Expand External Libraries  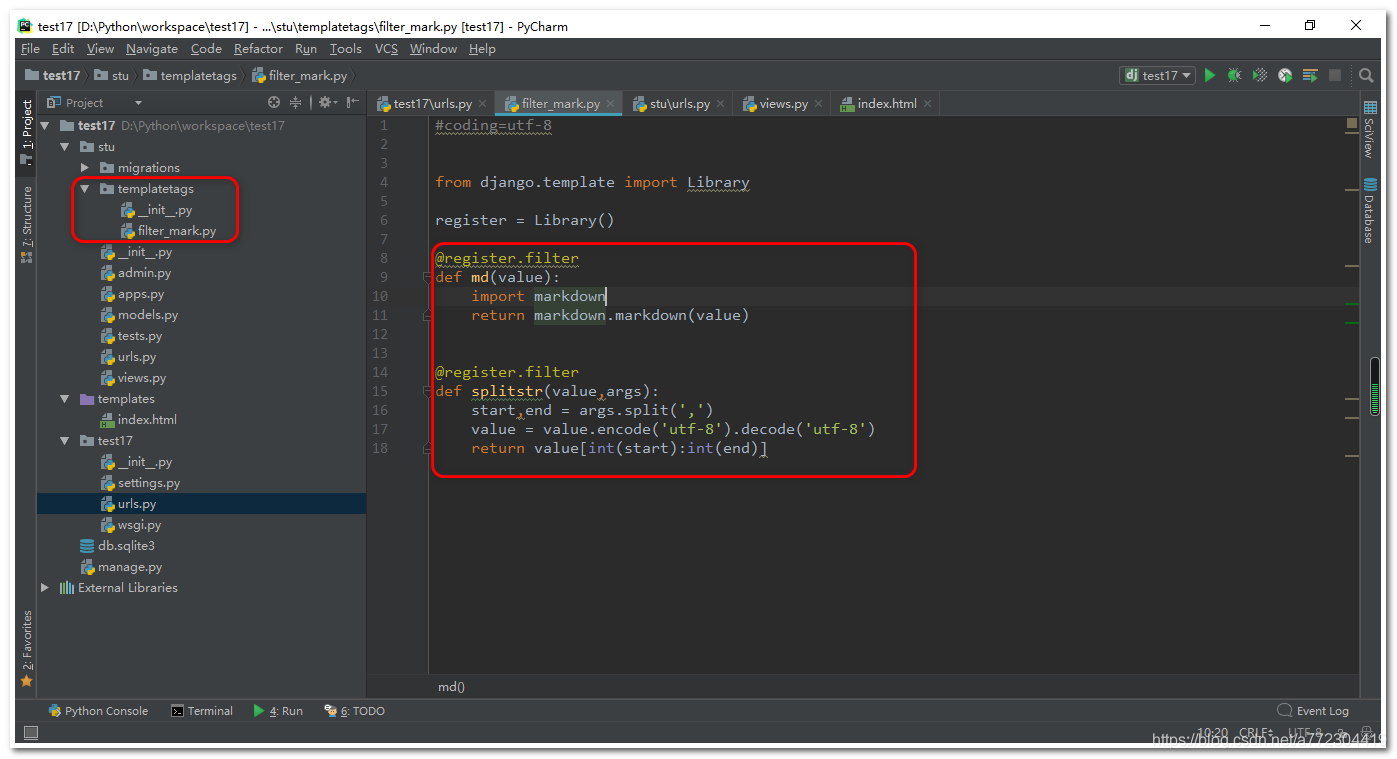(45, 588)
